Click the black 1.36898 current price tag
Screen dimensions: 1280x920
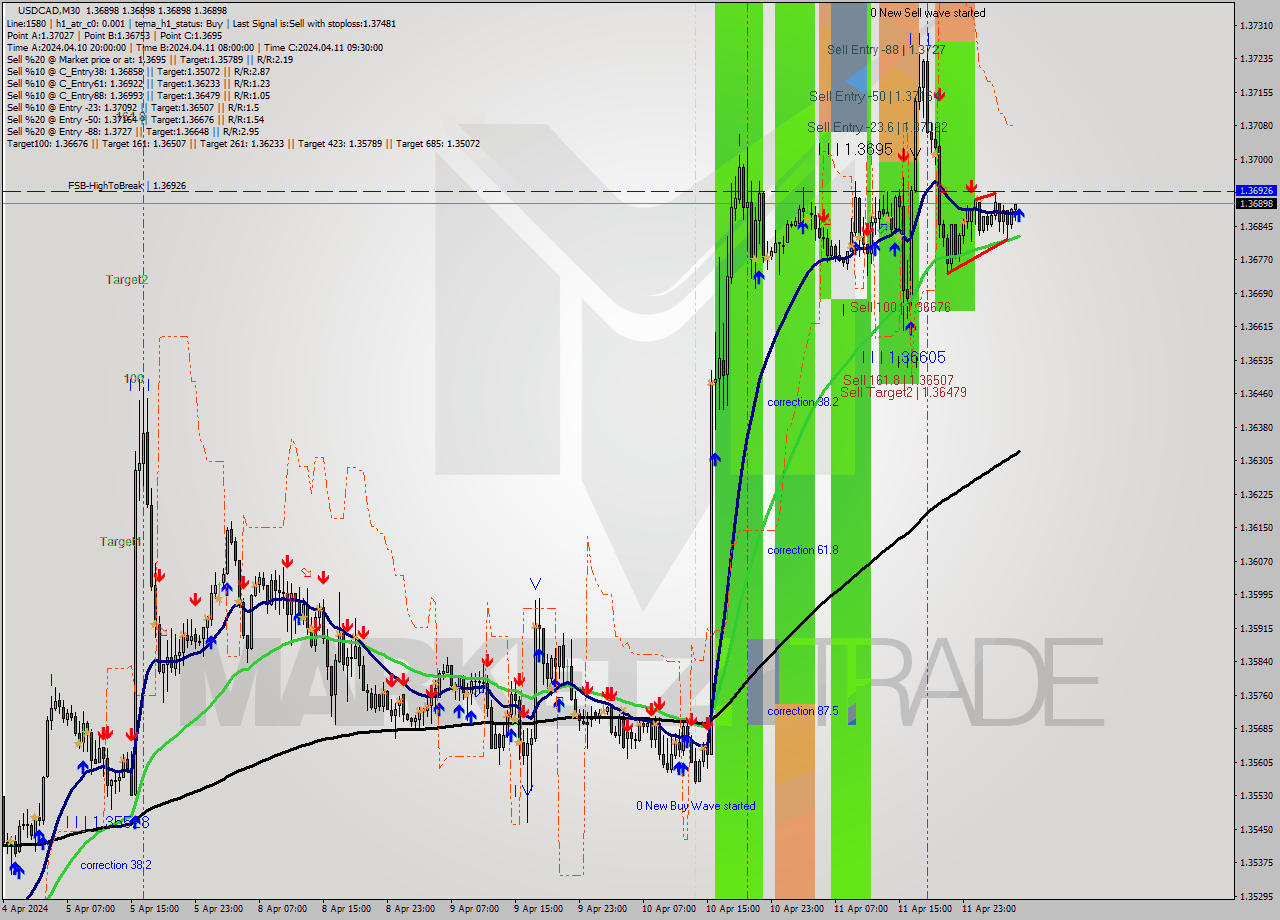(x=1255, y=203)
